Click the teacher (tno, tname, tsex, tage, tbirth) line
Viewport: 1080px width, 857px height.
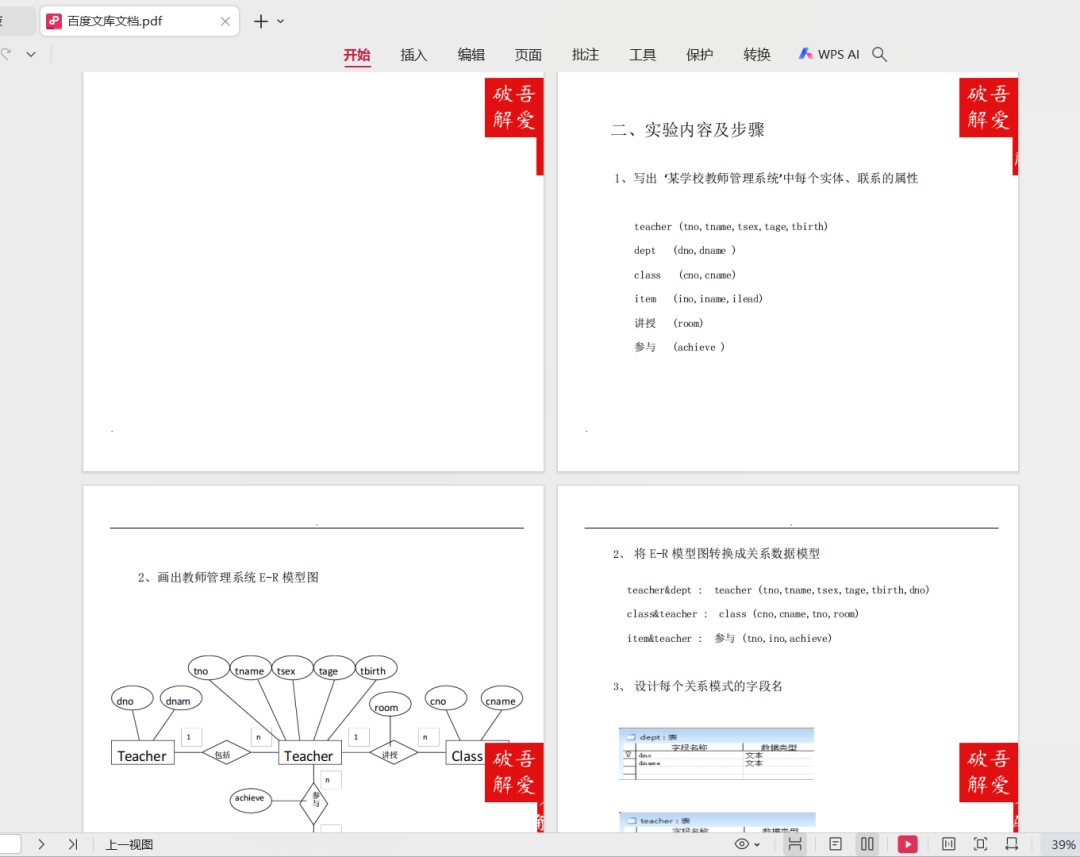coord(731,227)
